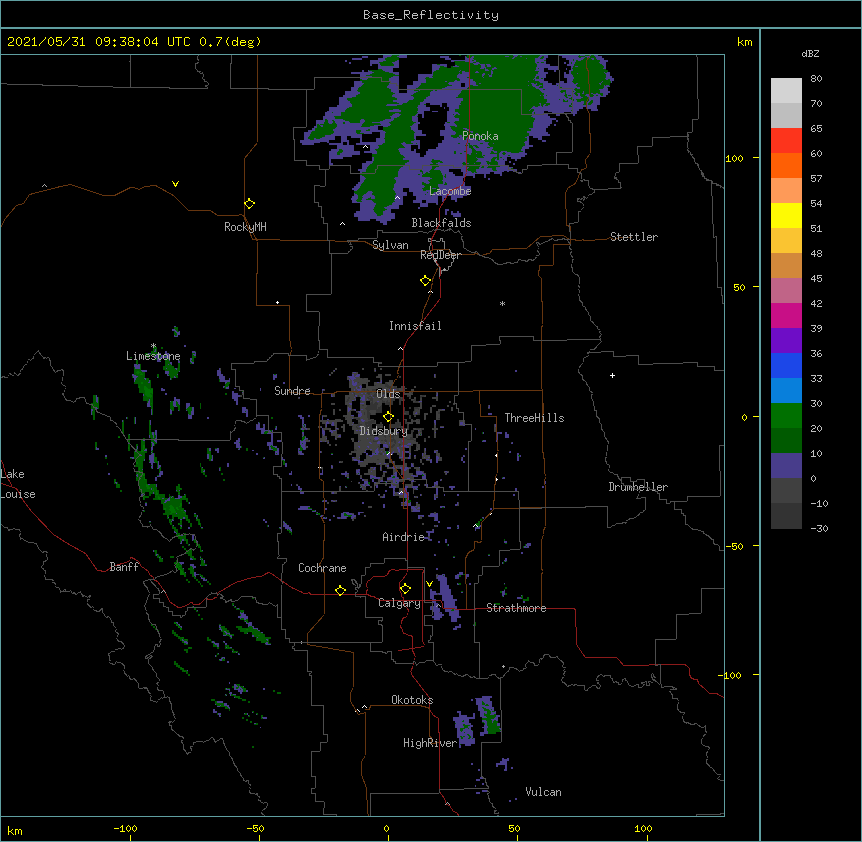Click the Olds city label
The width and height of the screenshot is (862, 842).
(388, 394)
